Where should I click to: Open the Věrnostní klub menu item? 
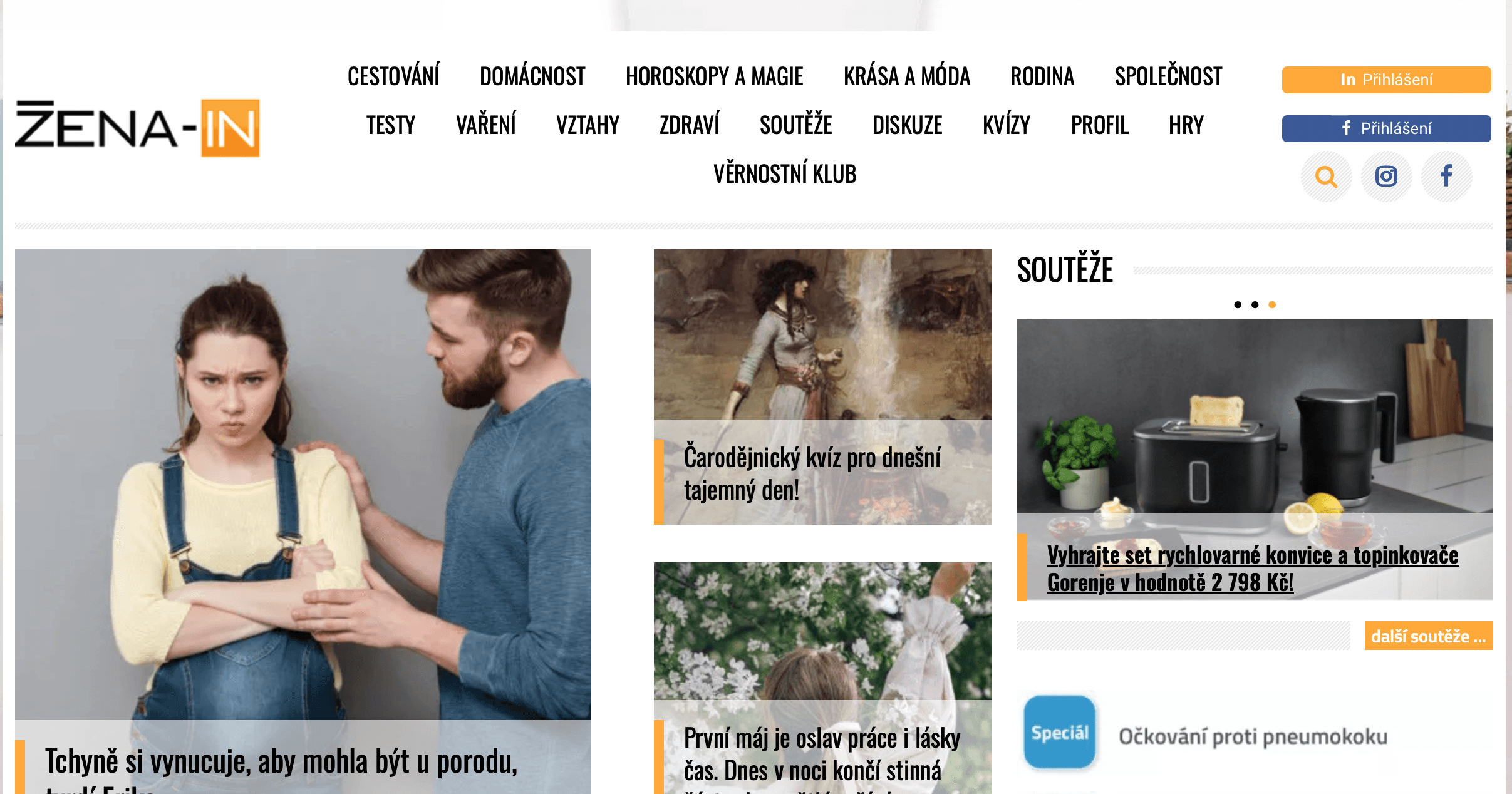point(784,174)
